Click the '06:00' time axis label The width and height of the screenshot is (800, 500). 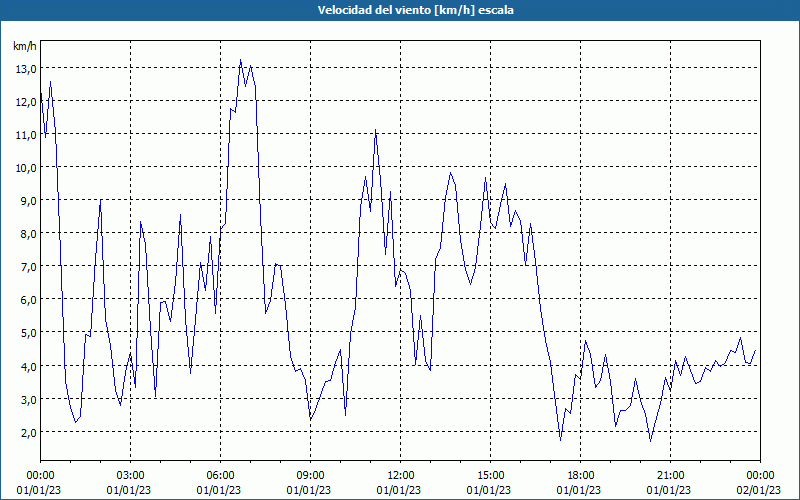coord(220,476)
